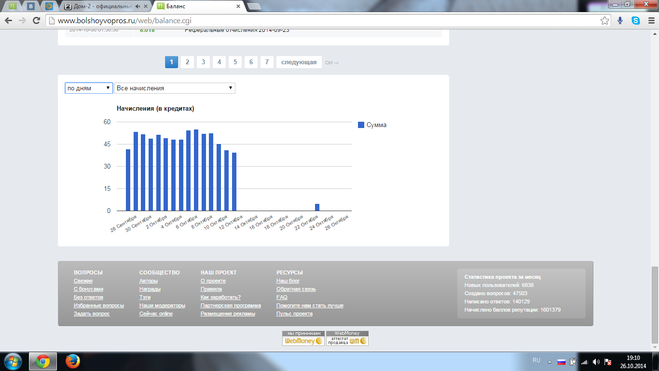Switch to the first green pinned tab
659x371 pixels.
coord(13,6)
